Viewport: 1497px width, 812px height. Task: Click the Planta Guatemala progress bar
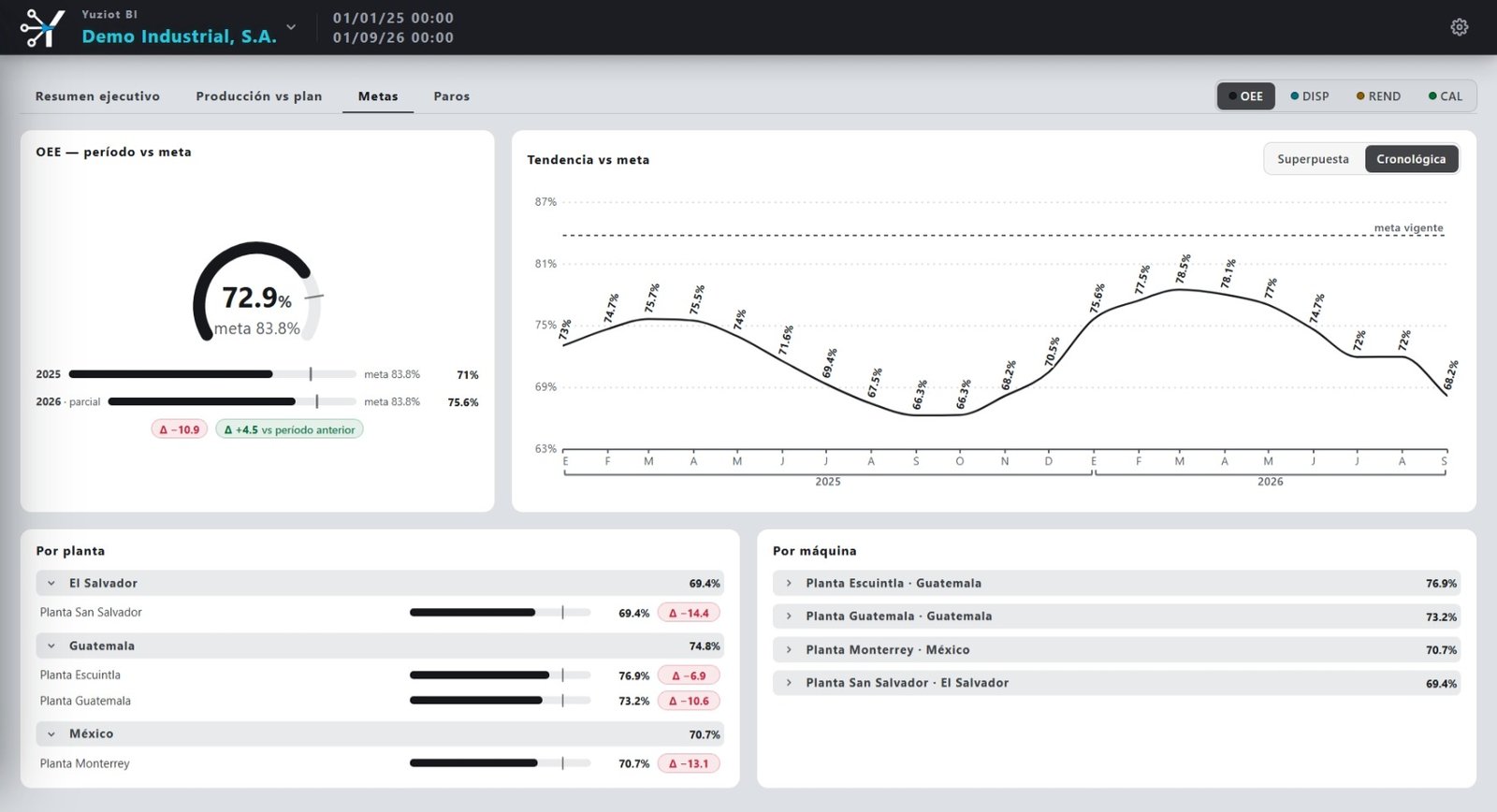click(x=500, y=701)
